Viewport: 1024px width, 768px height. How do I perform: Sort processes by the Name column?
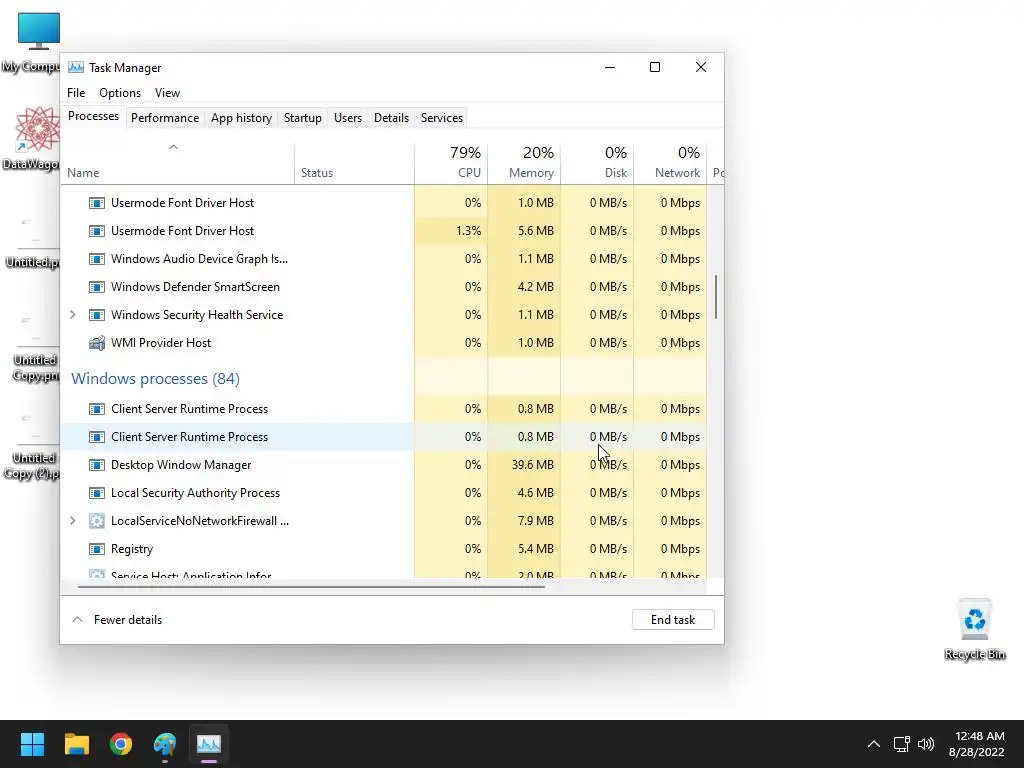178,163
